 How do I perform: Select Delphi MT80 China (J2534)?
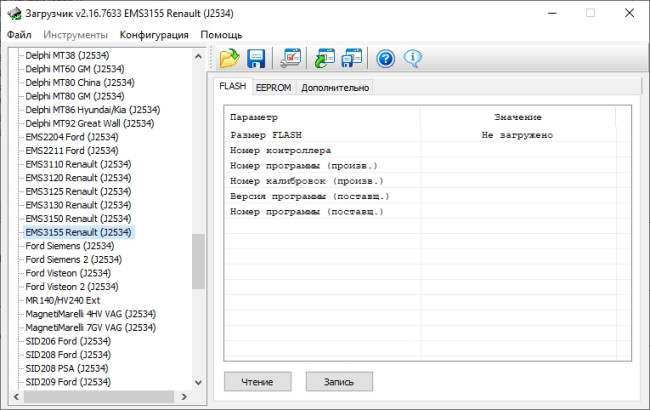(80, 82)
